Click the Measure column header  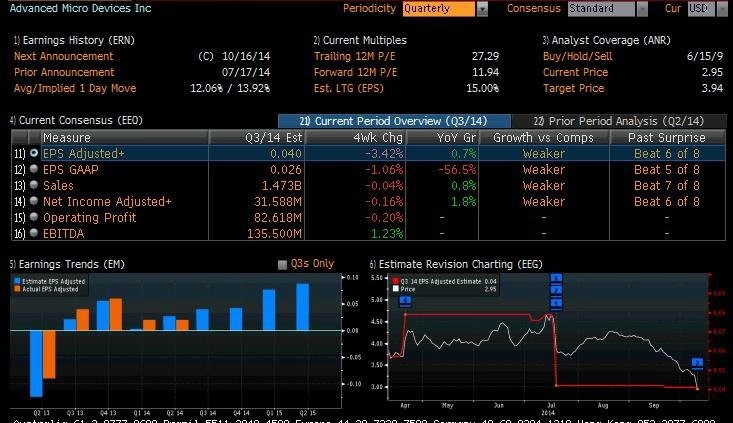124,137
